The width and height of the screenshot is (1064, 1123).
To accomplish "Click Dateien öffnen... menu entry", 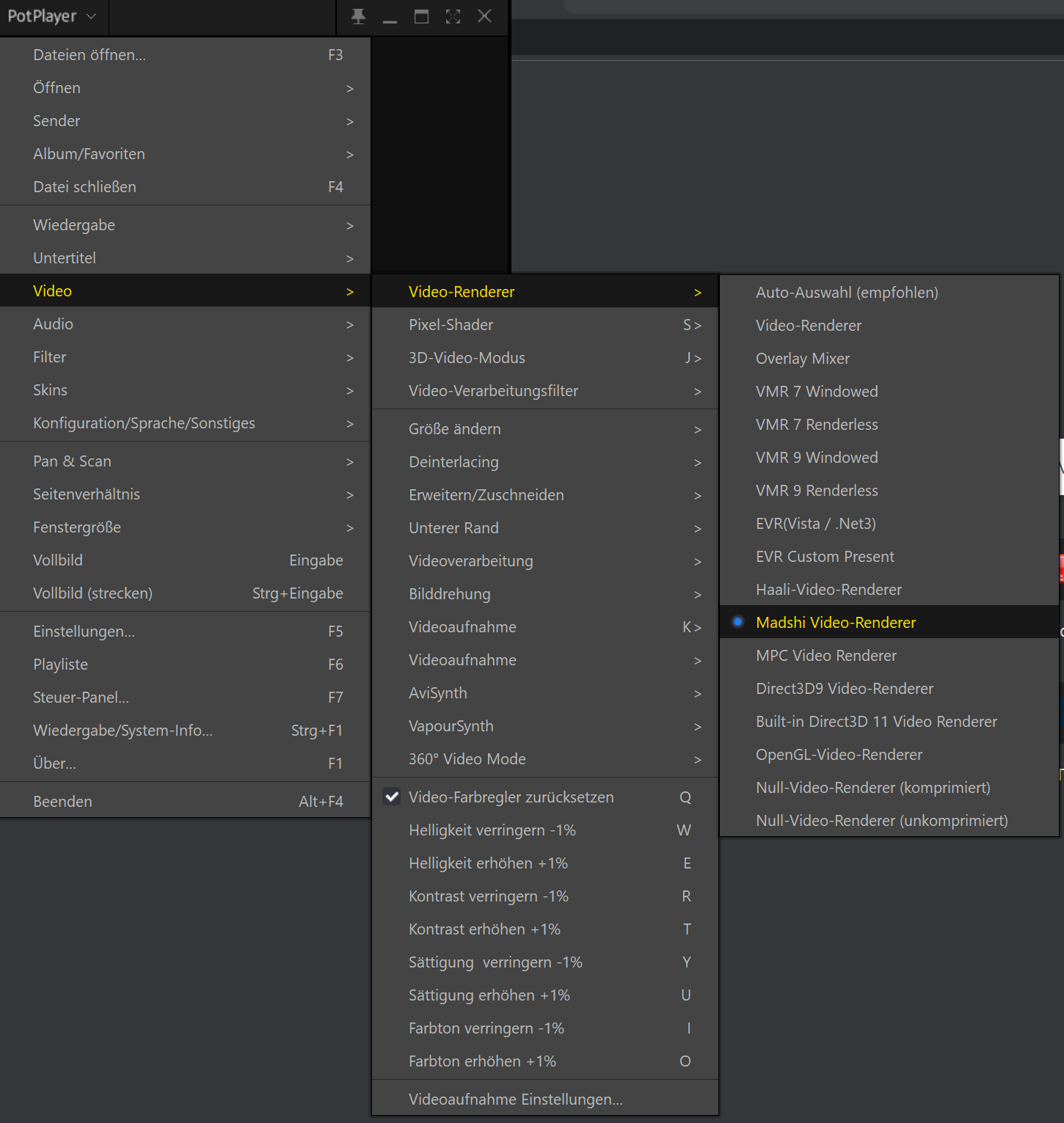I will 185,54.
